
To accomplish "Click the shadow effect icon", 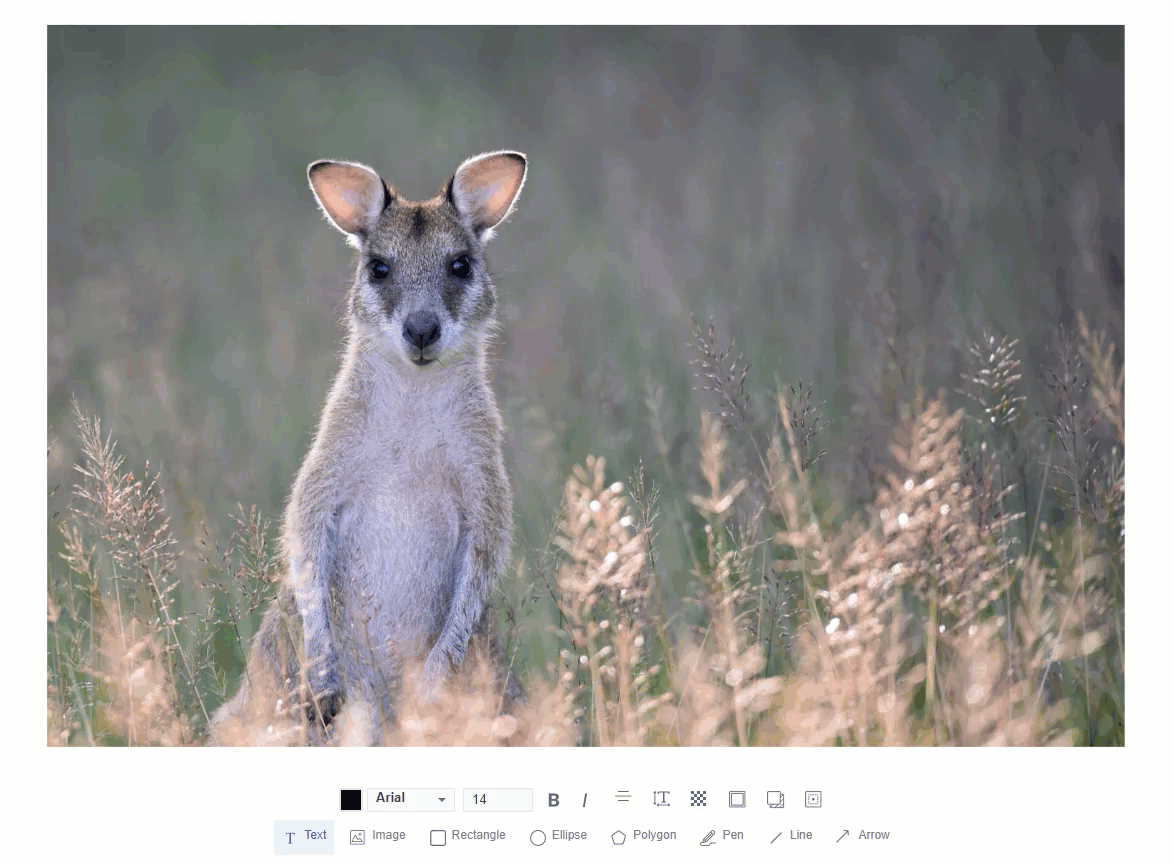I will pos(776,799).
